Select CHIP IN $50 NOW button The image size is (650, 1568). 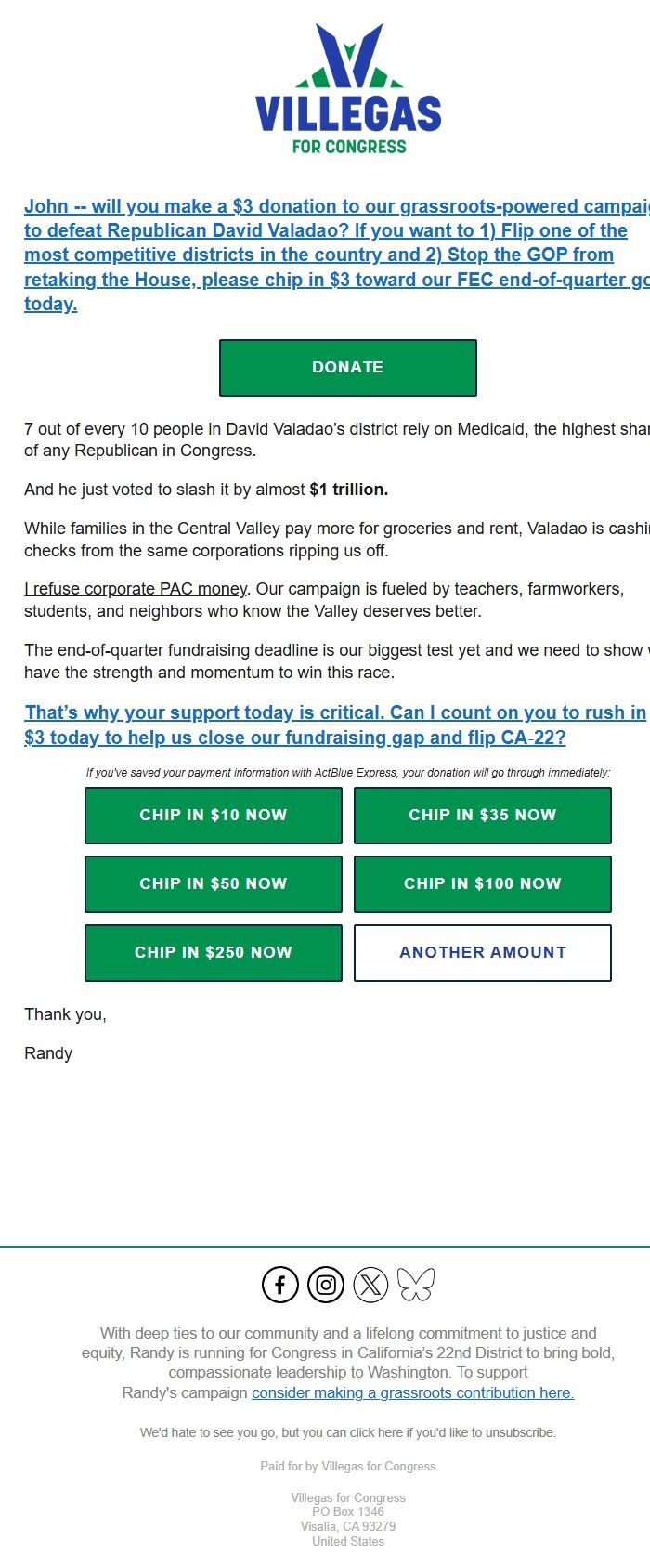coord(214,884)
